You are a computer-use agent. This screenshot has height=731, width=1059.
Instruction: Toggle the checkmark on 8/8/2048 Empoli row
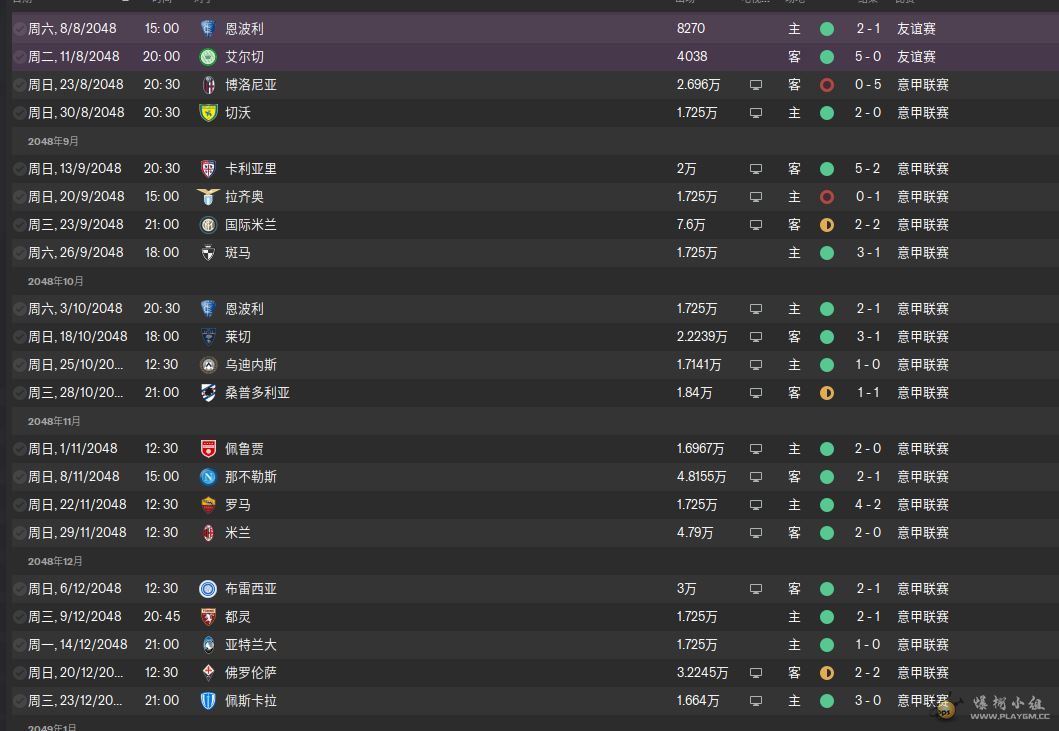tap(20, 29)
